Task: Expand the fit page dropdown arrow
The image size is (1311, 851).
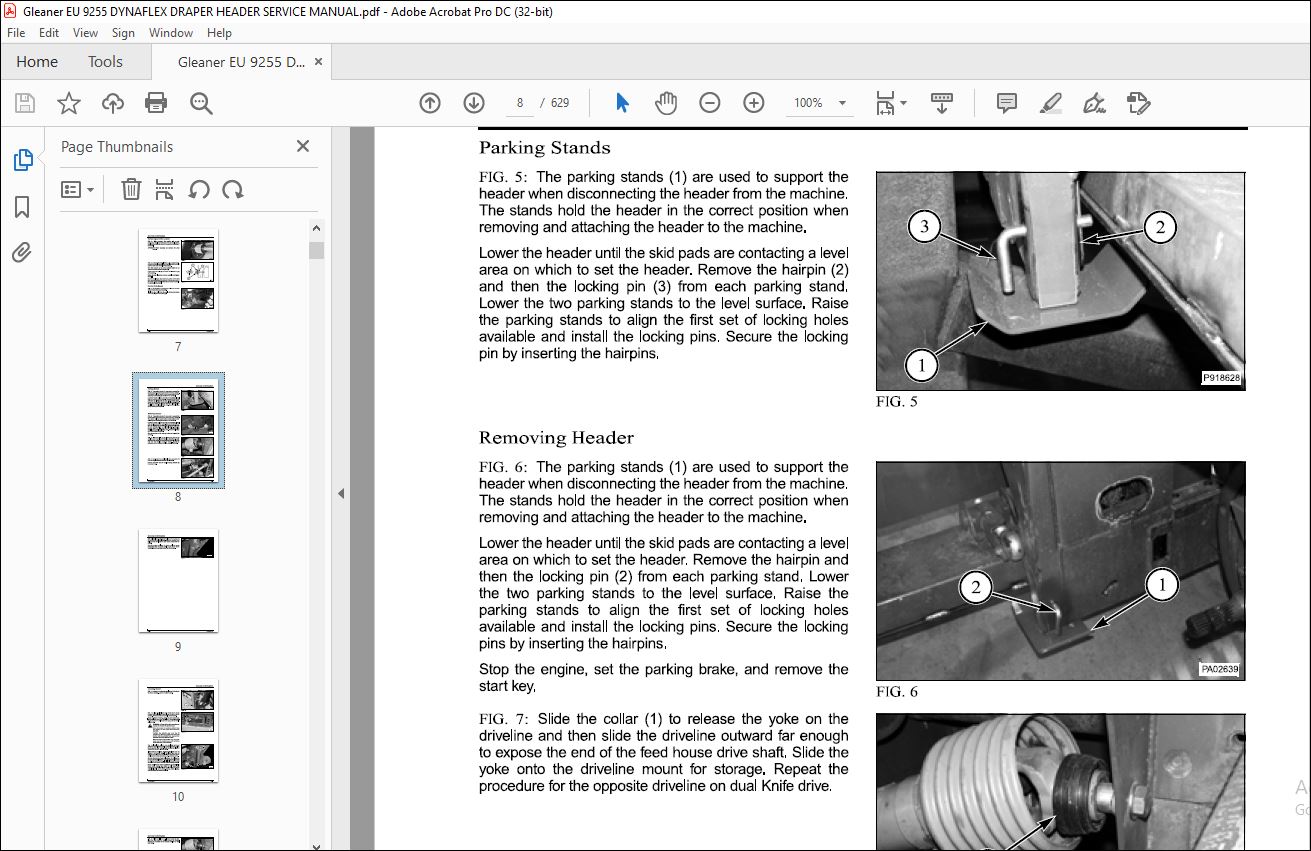Action: coord(904,103)
